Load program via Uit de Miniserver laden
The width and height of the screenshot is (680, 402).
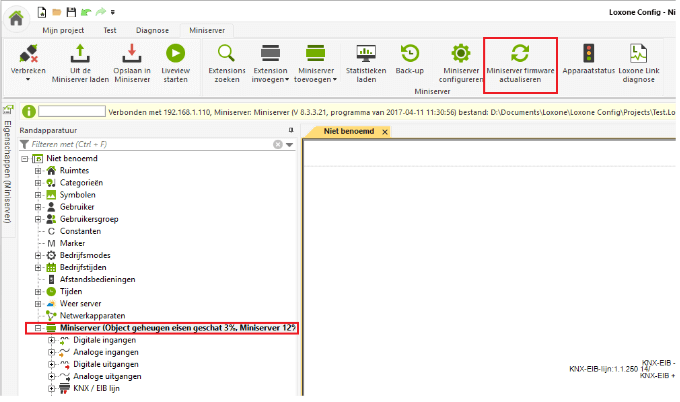pyautogui.click(x=82, y=54)
